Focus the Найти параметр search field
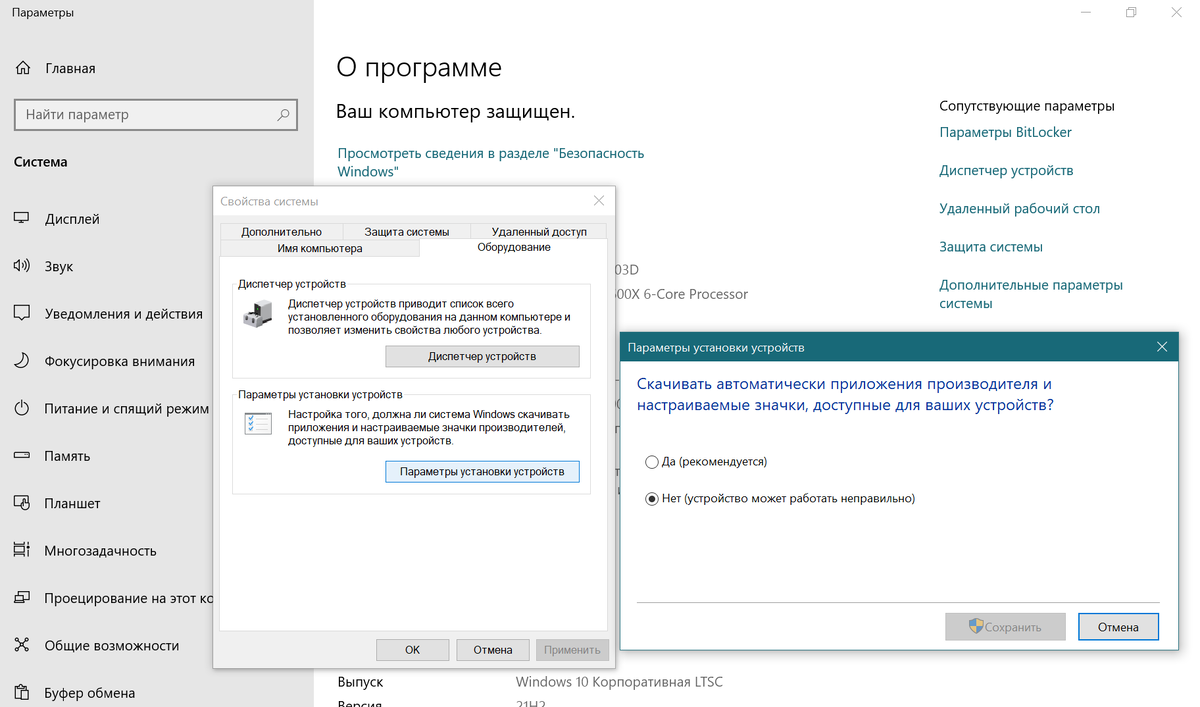 click(x=156, y=114)
